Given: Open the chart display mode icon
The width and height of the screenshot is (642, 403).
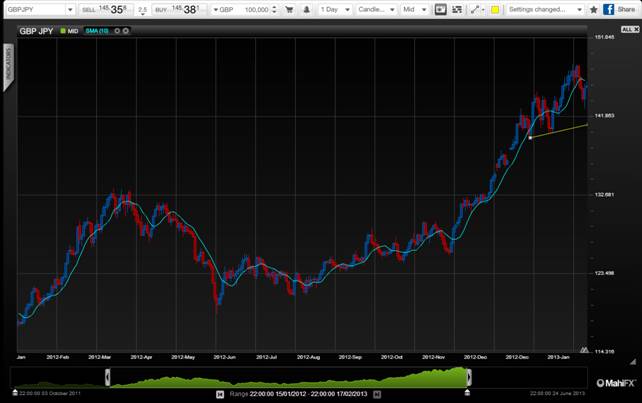Looking at the screenshot, I should click(439, 9).
